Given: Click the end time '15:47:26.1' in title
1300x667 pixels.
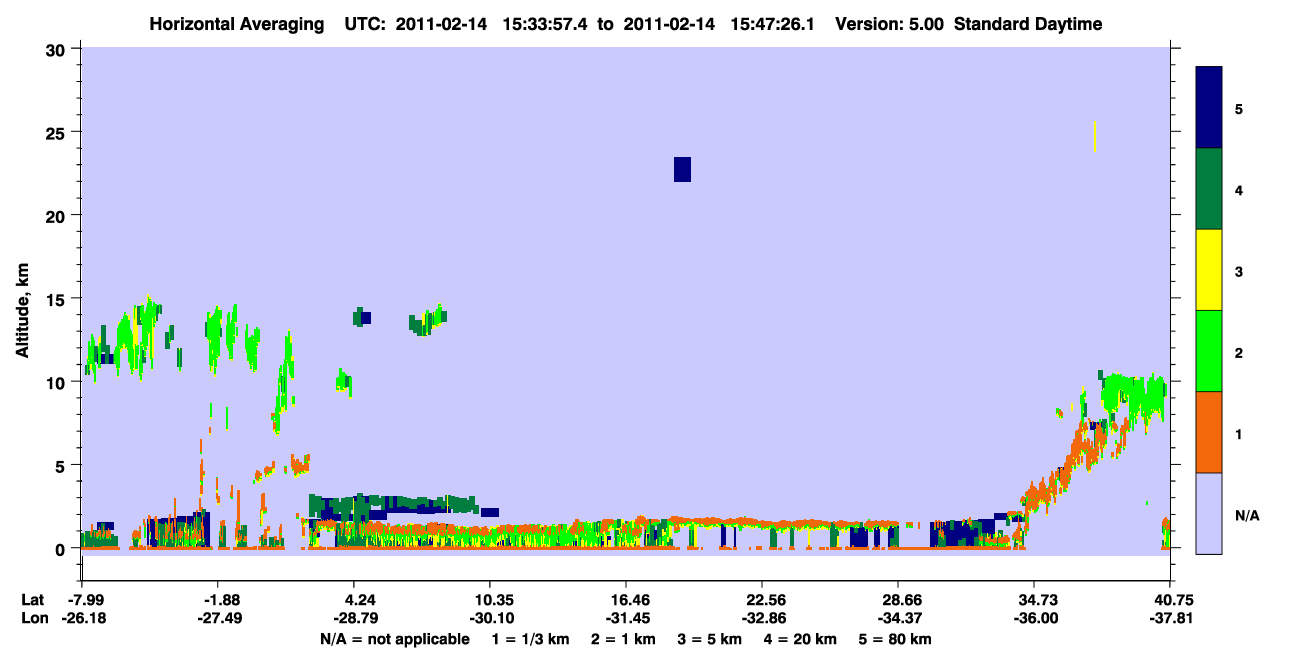Looking at the screenshot, I should pos(775,24).
